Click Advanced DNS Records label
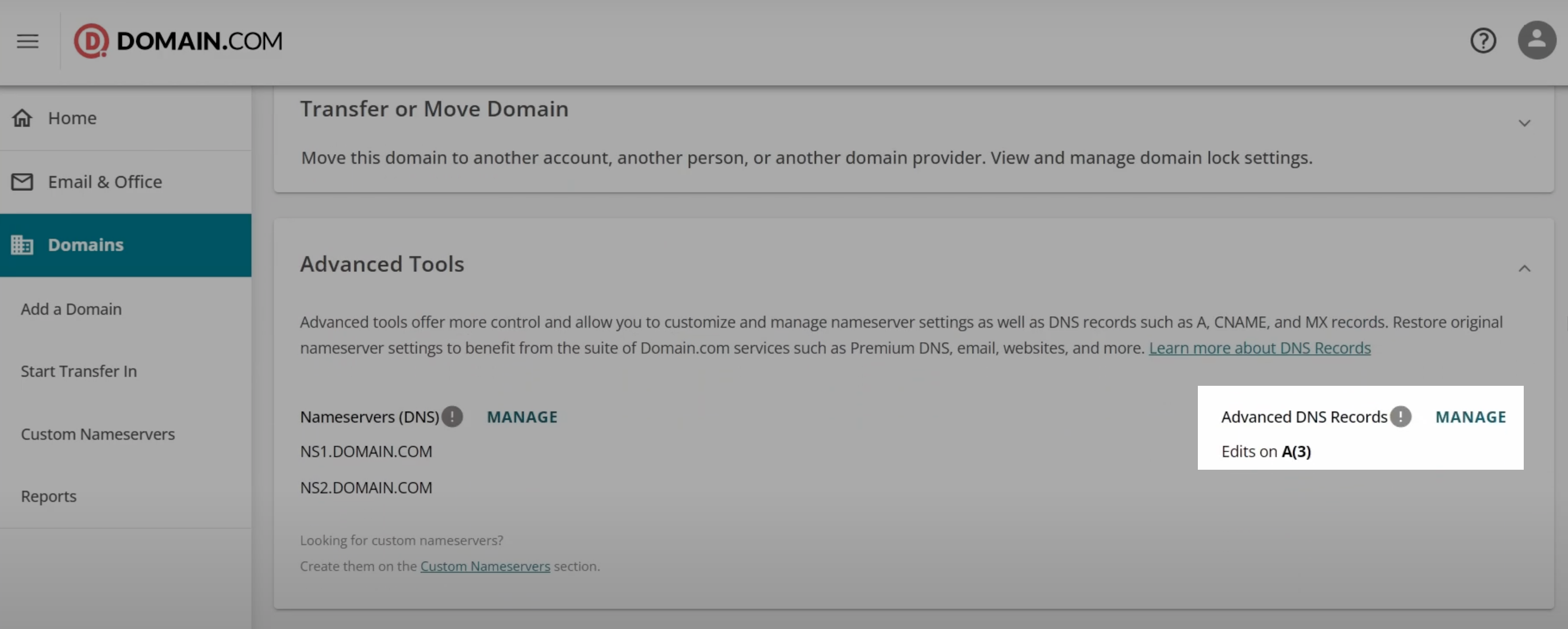 (x=1304, y=417)
